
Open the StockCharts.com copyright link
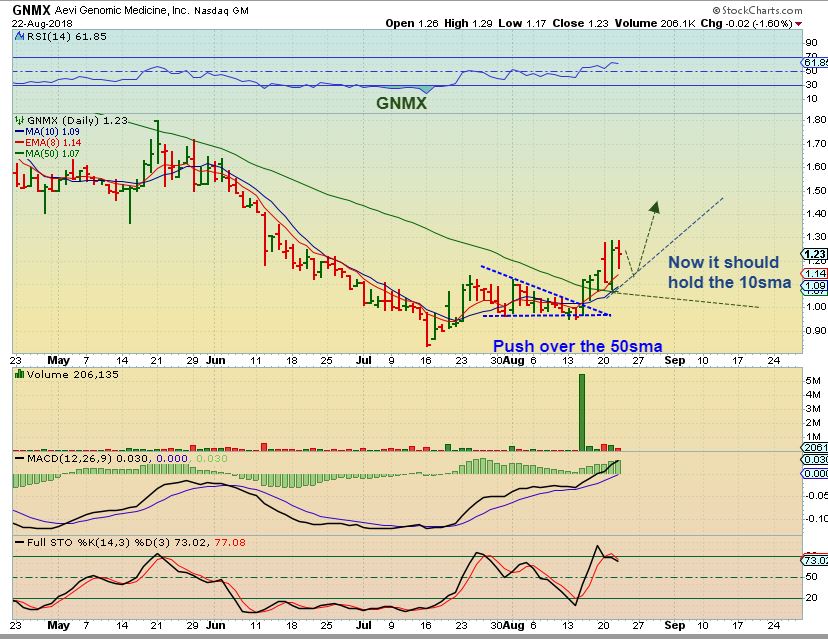pos(757,10)
